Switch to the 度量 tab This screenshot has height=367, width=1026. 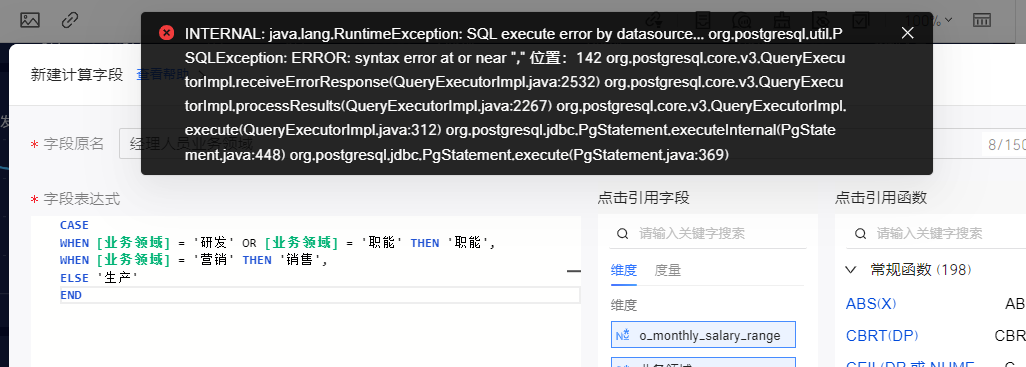coord(667,270)
